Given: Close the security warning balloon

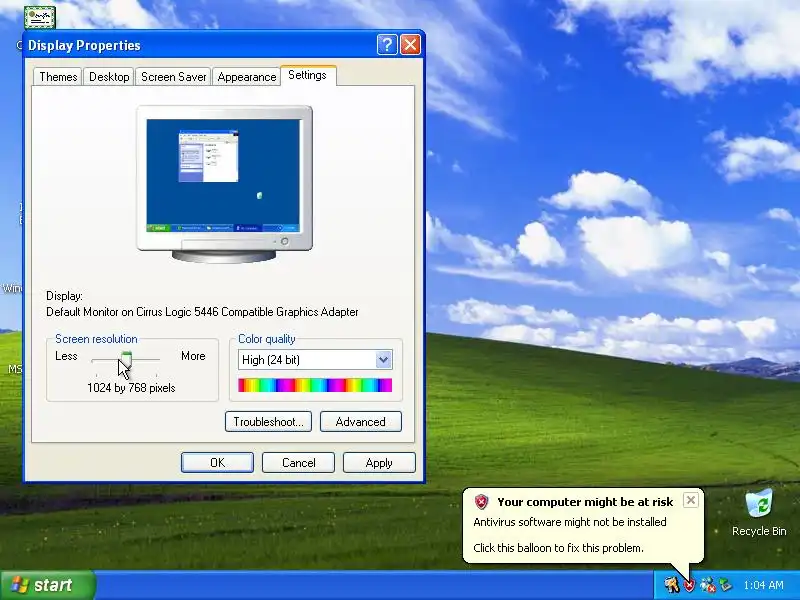Looking at the screenshot, I should (x=690, y=500).
